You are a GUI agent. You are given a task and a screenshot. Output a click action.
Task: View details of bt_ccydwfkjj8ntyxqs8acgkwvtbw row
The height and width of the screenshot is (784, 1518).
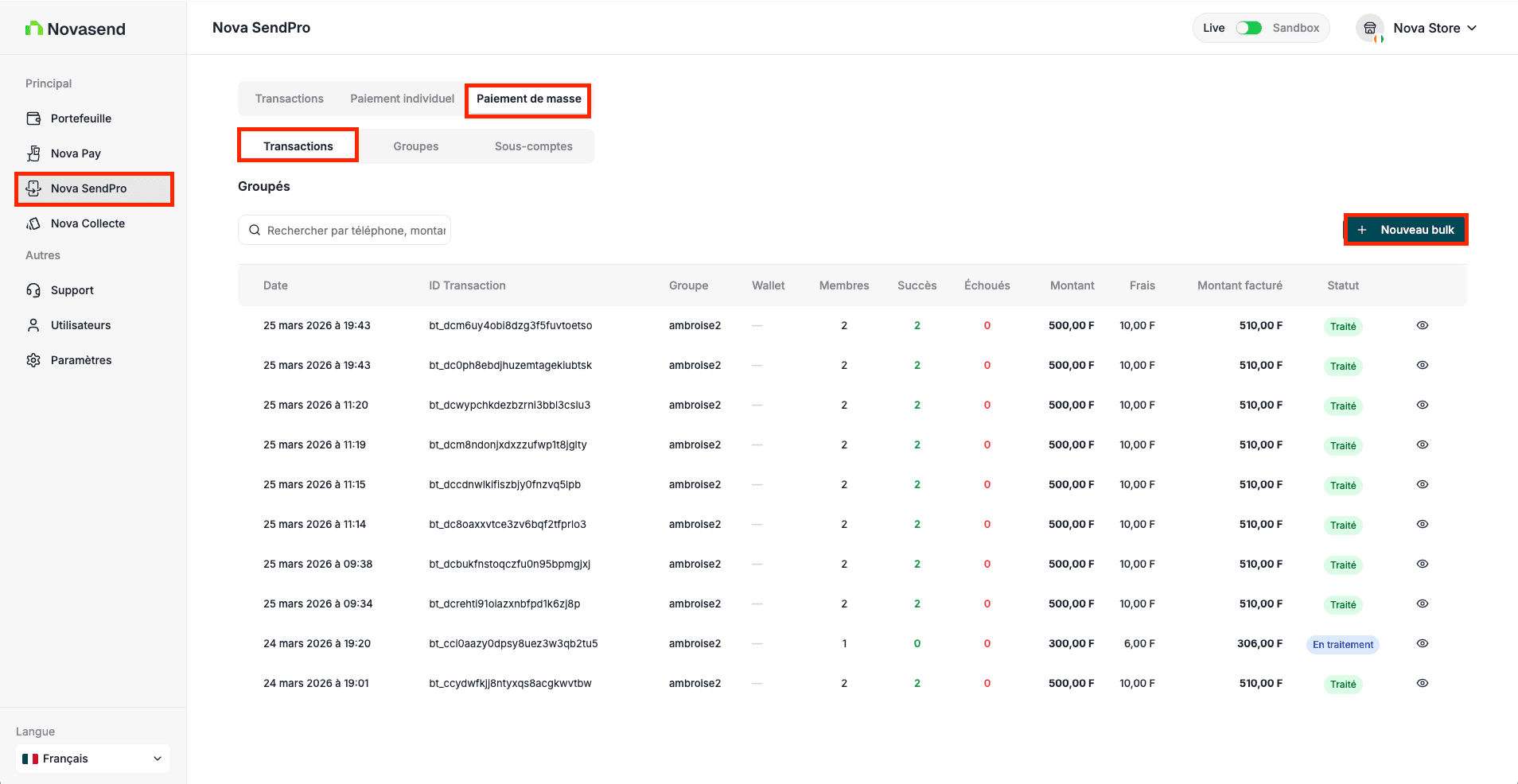(1423, 683)
